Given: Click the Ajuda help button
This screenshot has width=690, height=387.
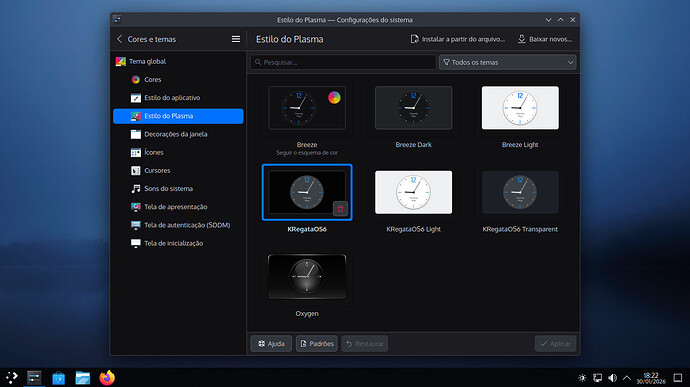Looking at the screenshot, I should click(271, 343).
